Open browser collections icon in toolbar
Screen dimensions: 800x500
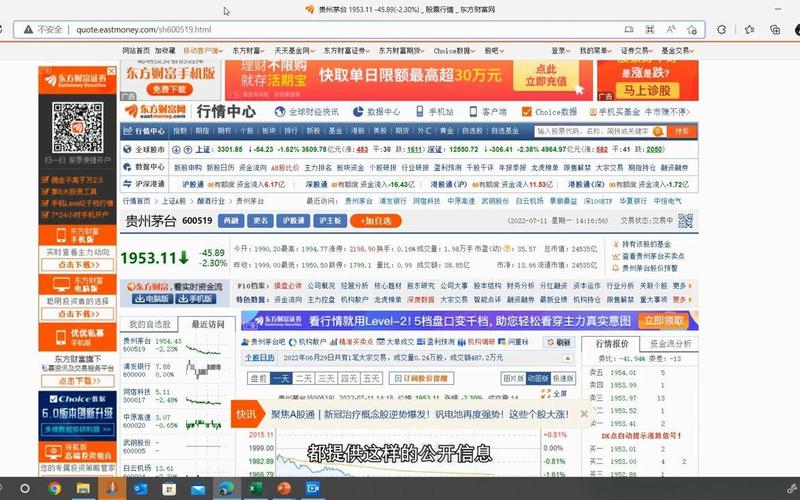tap(774, 30)
